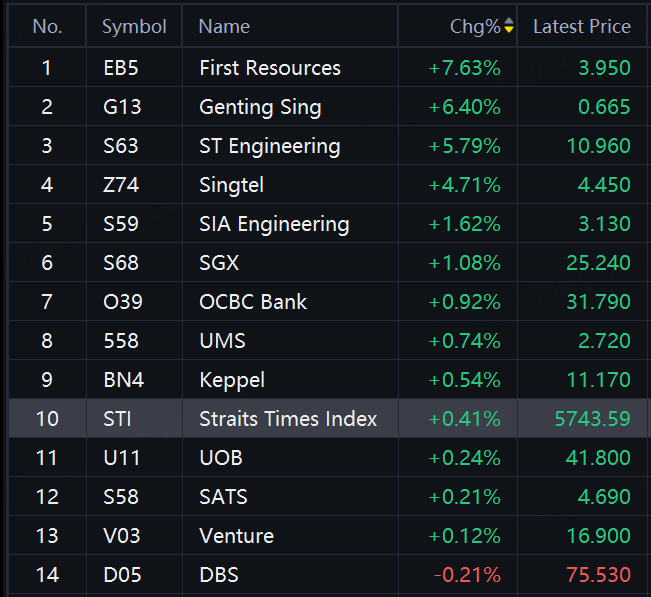Click the price 41.800

pyautogui.click(x=599, y=458)
